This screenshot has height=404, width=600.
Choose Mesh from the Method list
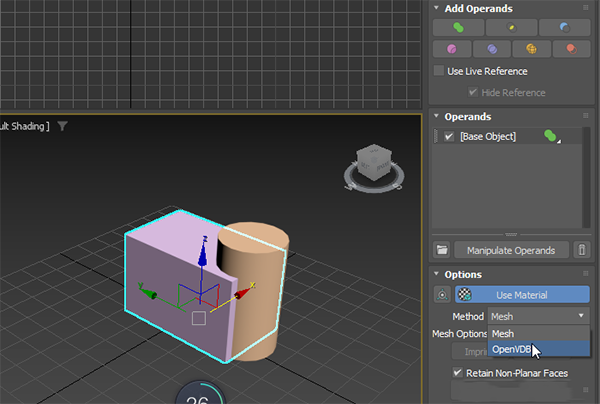(503, 333)
